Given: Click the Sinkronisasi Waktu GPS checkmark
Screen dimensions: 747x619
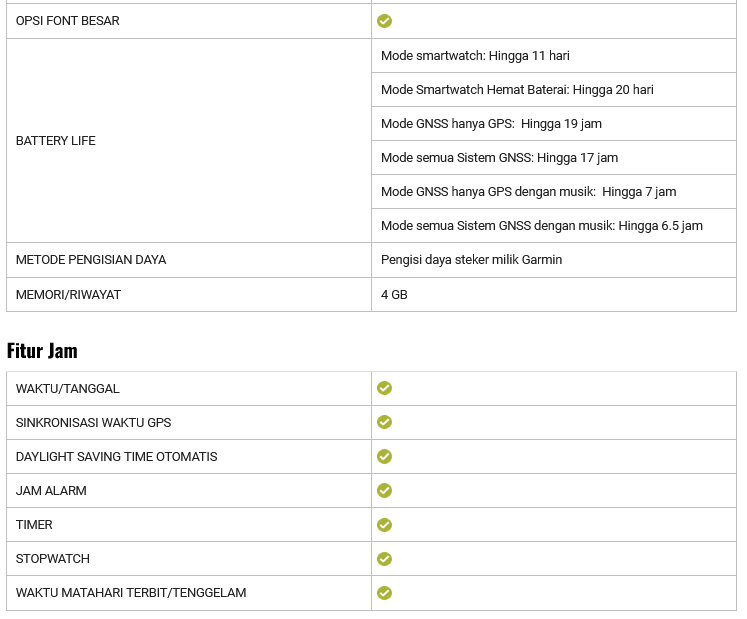Looking at the screenshot, I should pos(385,422).
